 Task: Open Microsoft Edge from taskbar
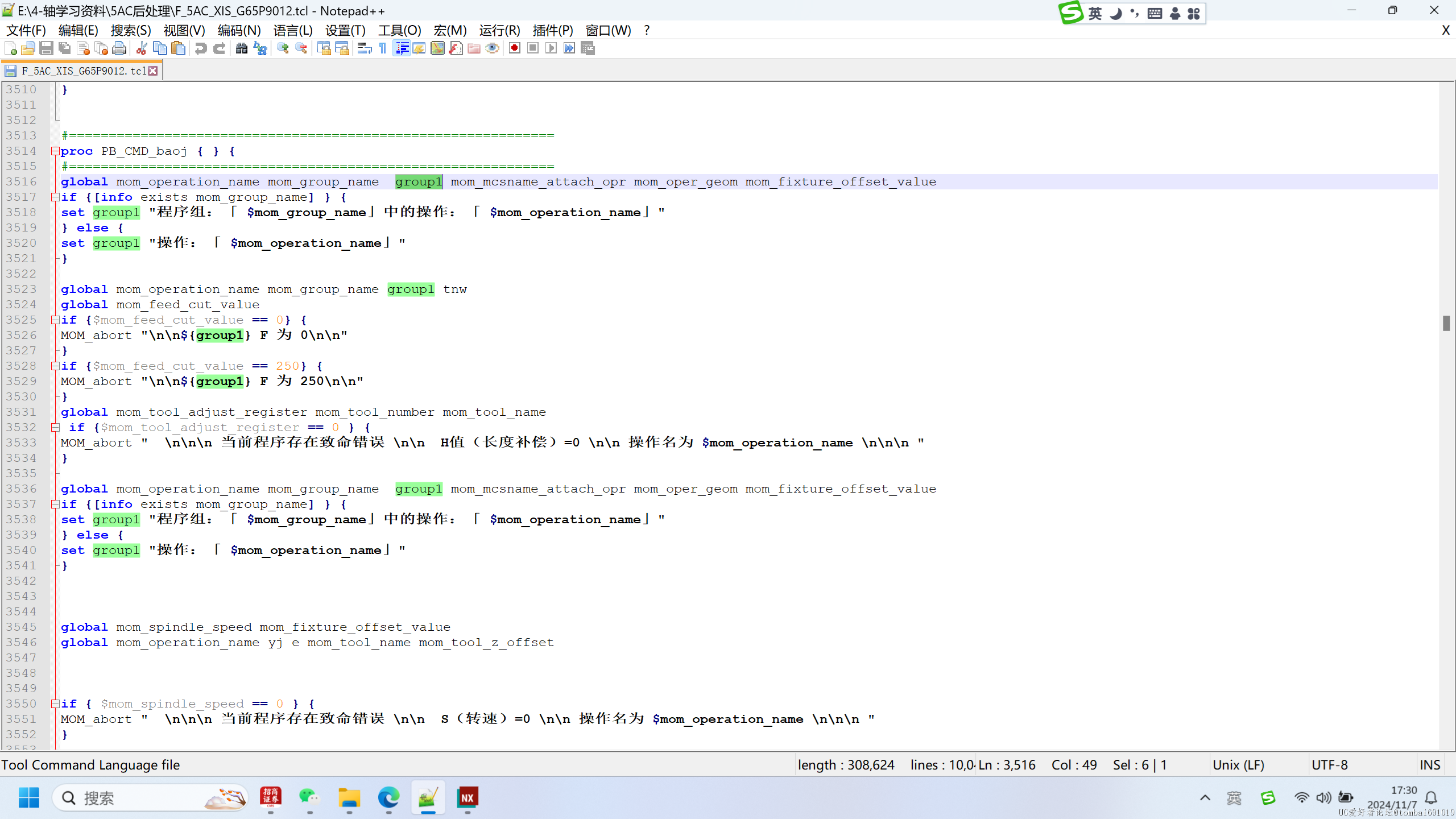point(388,798)
